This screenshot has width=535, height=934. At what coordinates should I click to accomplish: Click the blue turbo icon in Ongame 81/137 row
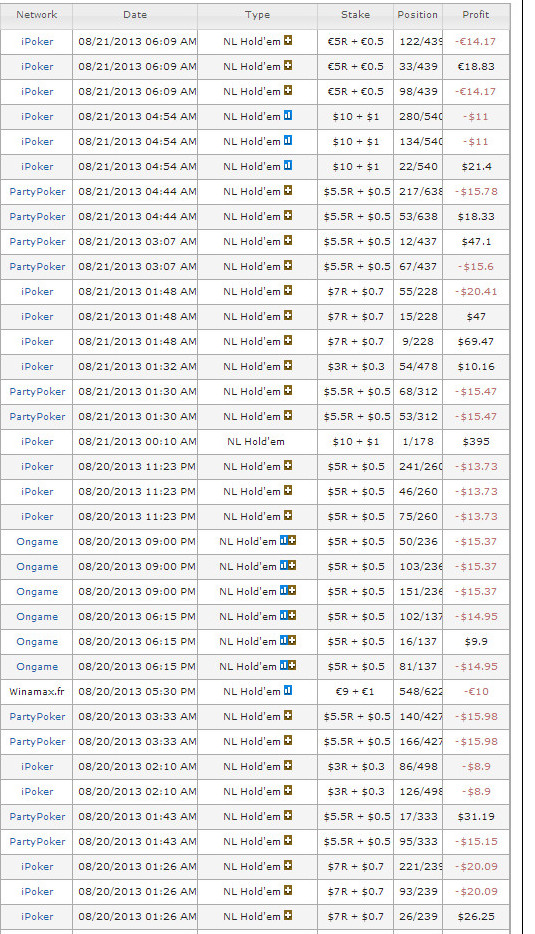point(284,666)
